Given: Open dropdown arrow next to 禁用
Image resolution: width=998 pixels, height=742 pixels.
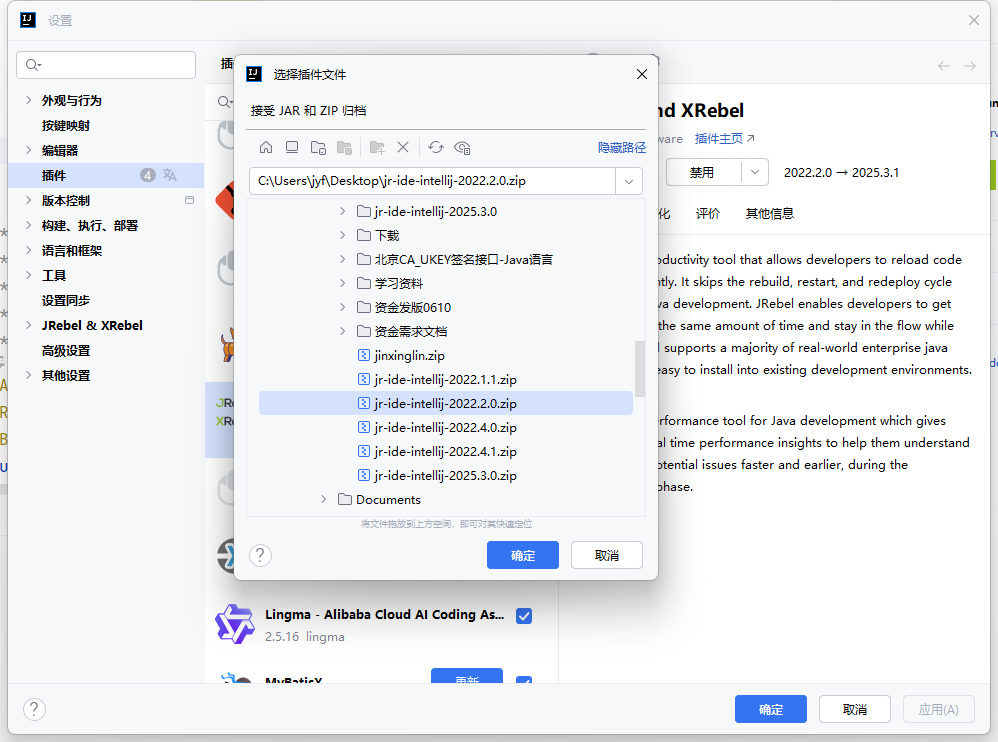Looking at the screenshot, I should pos(755,172).
